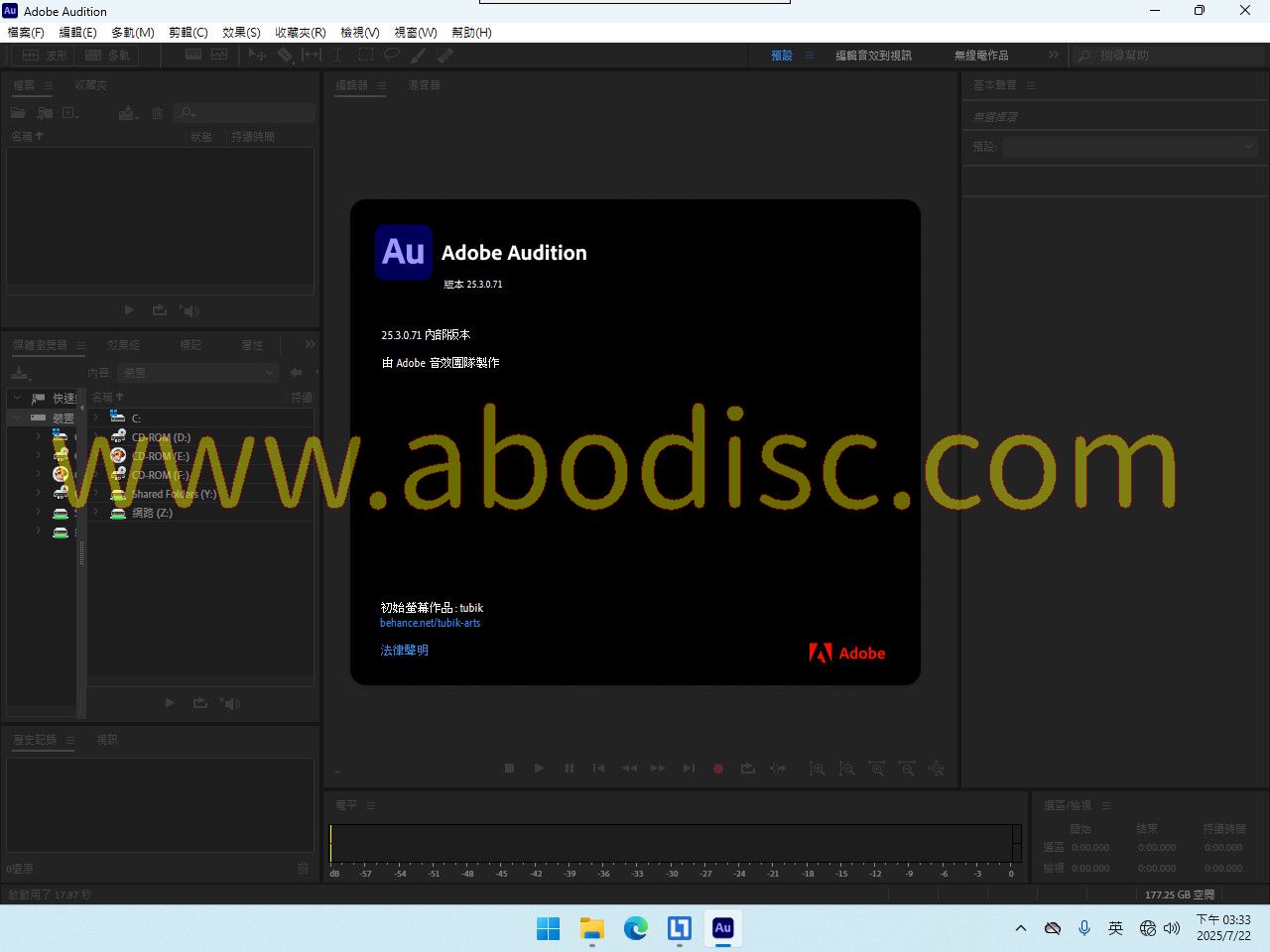The image size is (1270, 952).
Task: Click the trash icon in 歷史記錄 panel
Action: click(303, 868)
